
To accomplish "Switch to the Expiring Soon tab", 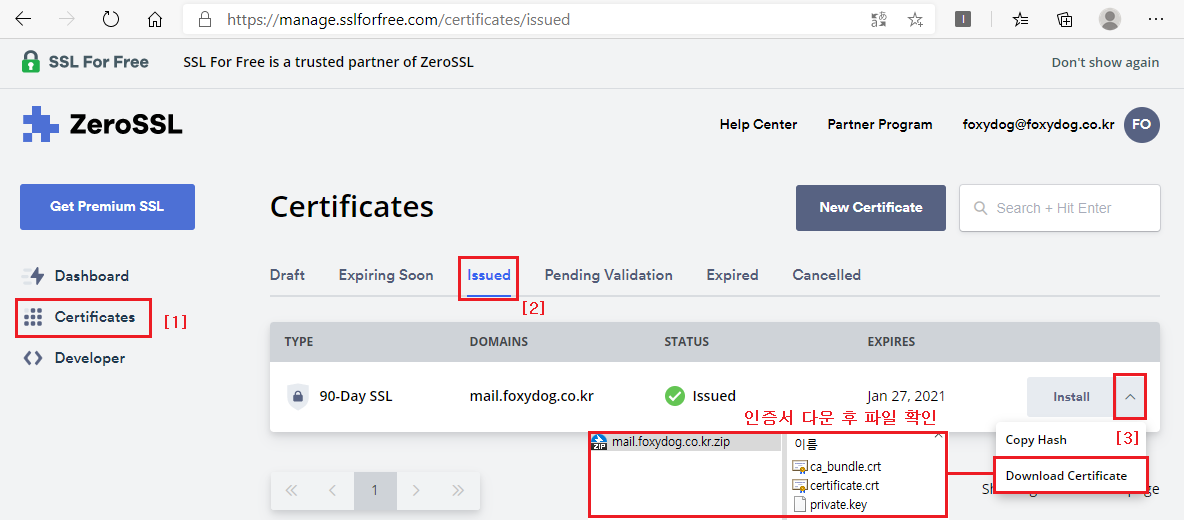I will pos(386,275).
